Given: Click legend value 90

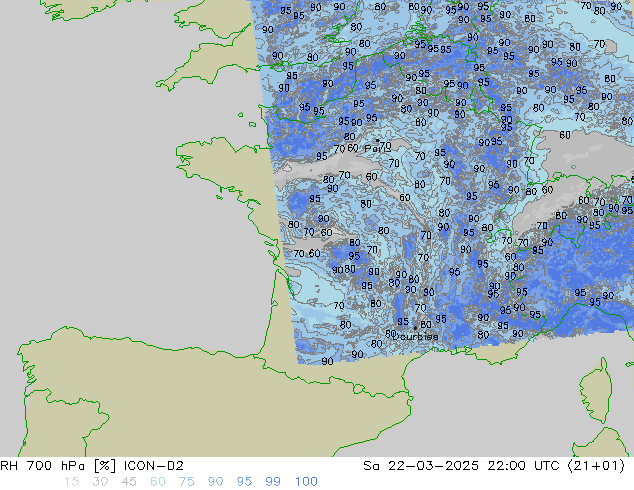Looking at the screenshot, I should (215, 482).
